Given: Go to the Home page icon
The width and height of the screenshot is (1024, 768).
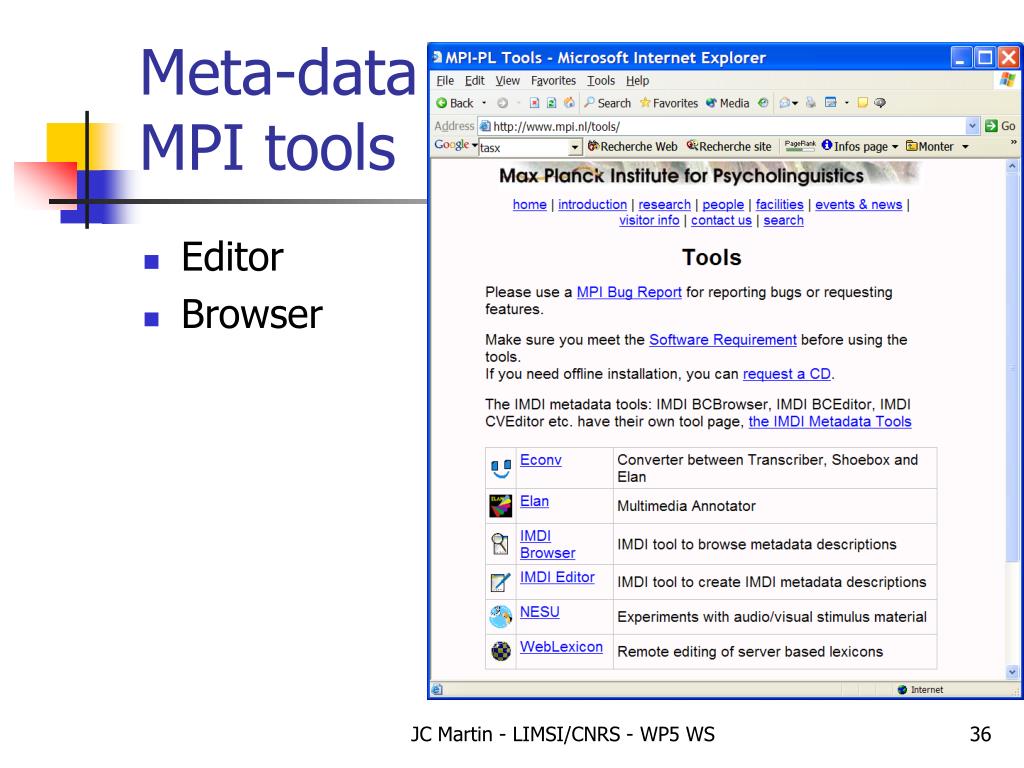Looking at the screenshot, I should tap(569, 103).
